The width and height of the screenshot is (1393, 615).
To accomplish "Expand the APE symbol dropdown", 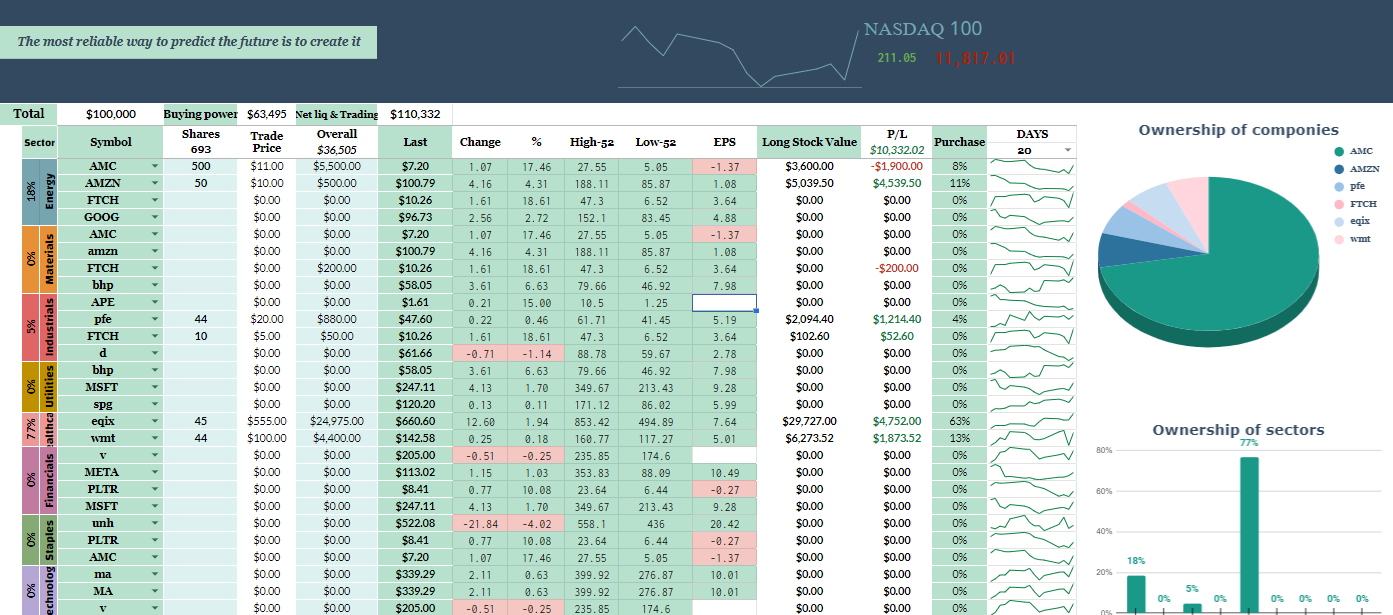I will click(154, 302).
